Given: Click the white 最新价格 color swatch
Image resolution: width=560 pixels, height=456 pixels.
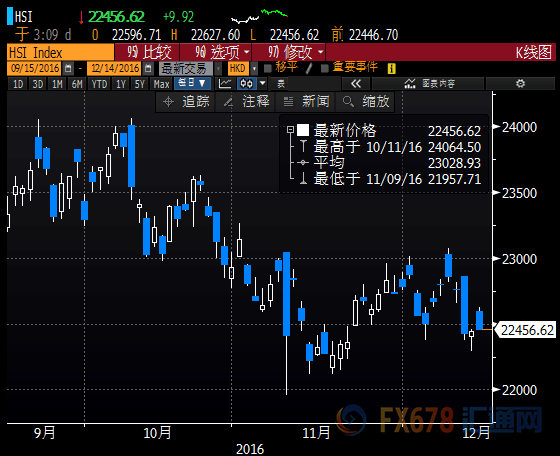Looking at the screenshot, I should pyautogui.click(x=303, y=130).
